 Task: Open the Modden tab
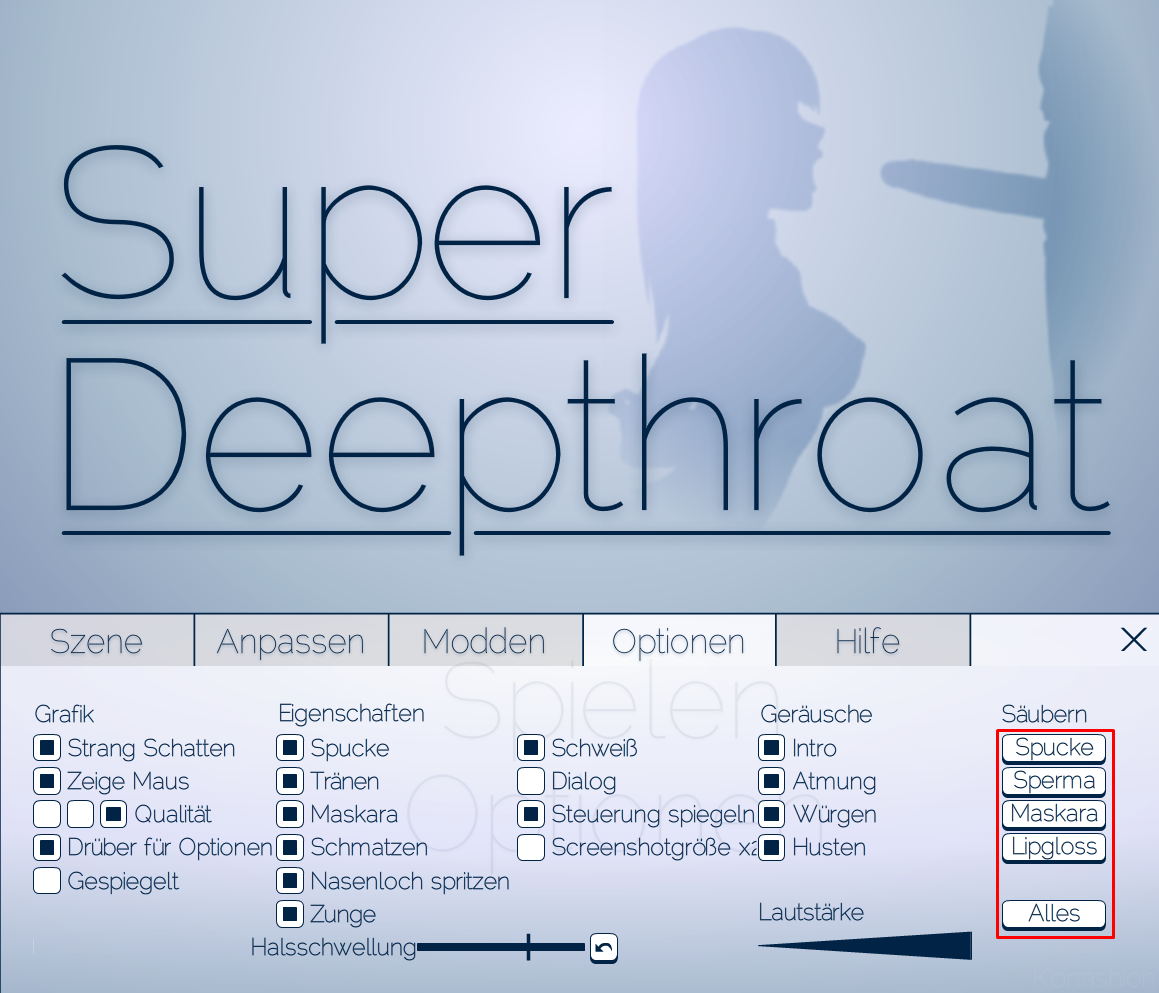pos(485,641)
